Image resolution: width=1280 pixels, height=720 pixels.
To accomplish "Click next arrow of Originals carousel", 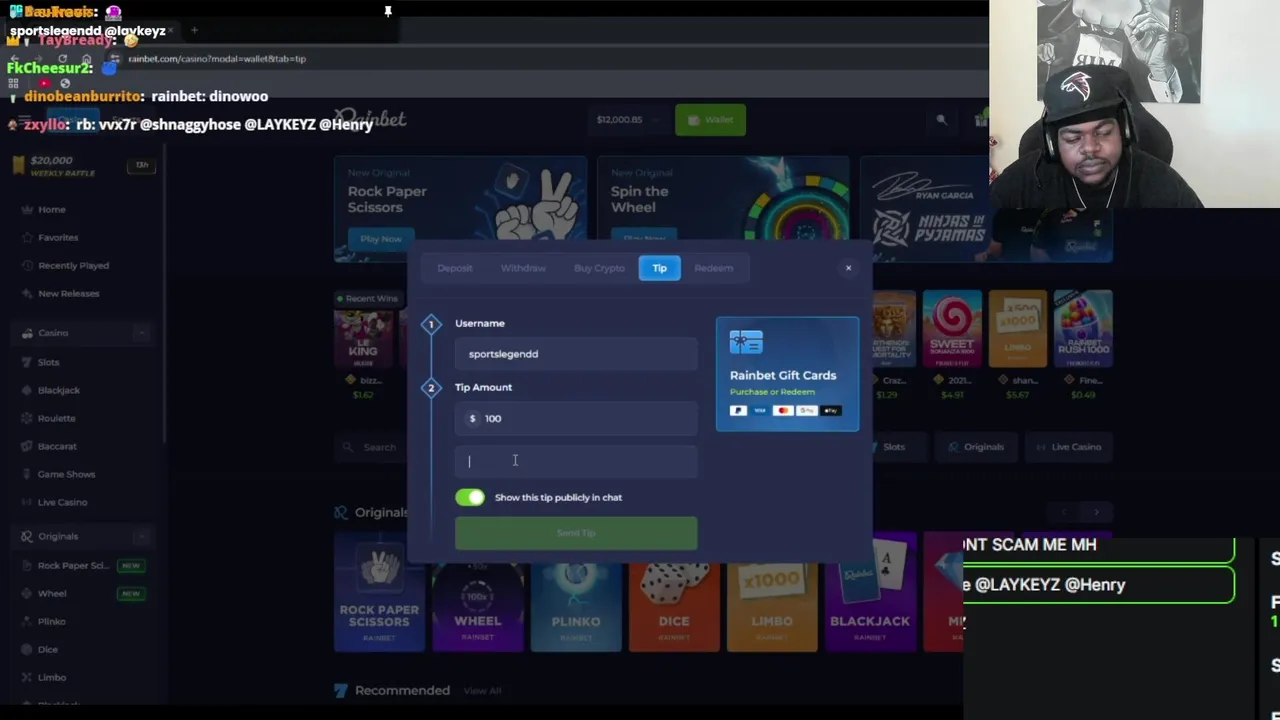I will click(1096, 512).
